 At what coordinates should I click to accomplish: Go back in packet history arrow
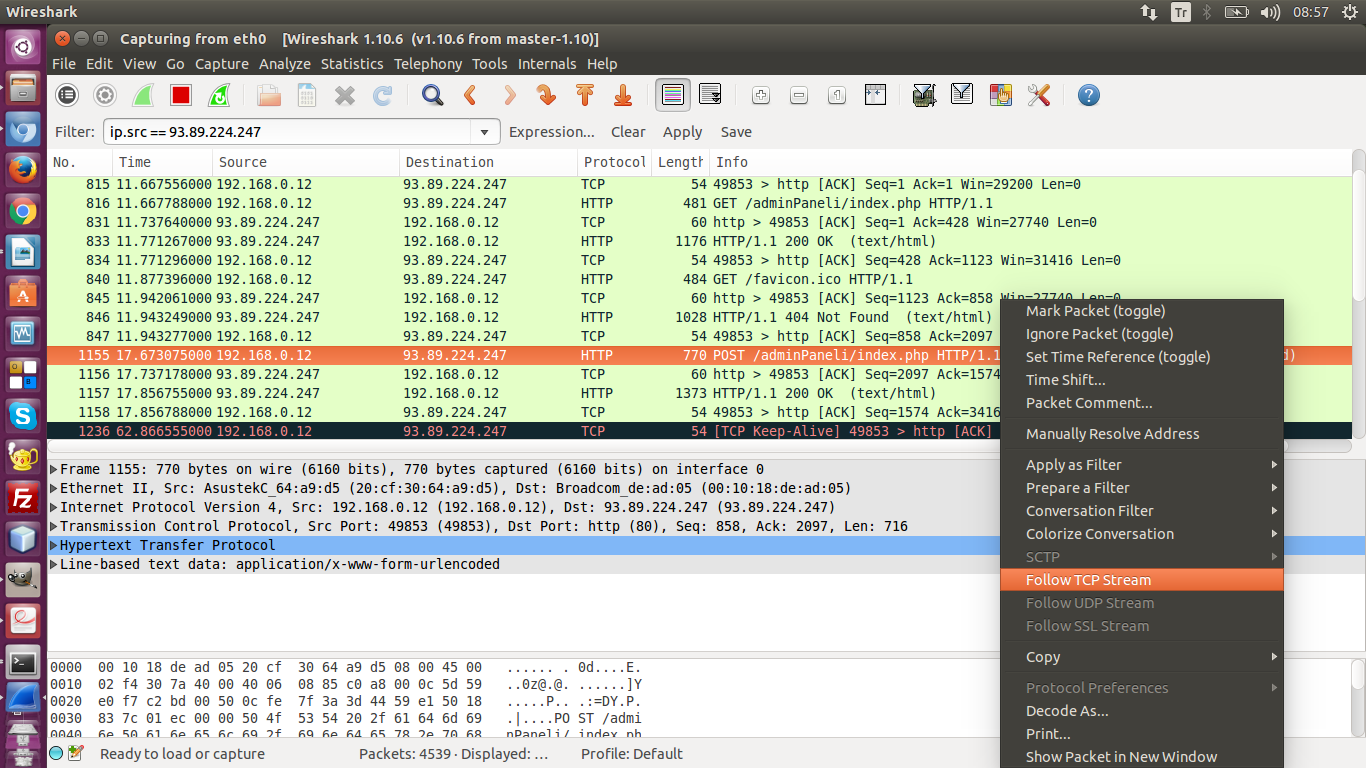pyautogui.click(x=470, y=96)
